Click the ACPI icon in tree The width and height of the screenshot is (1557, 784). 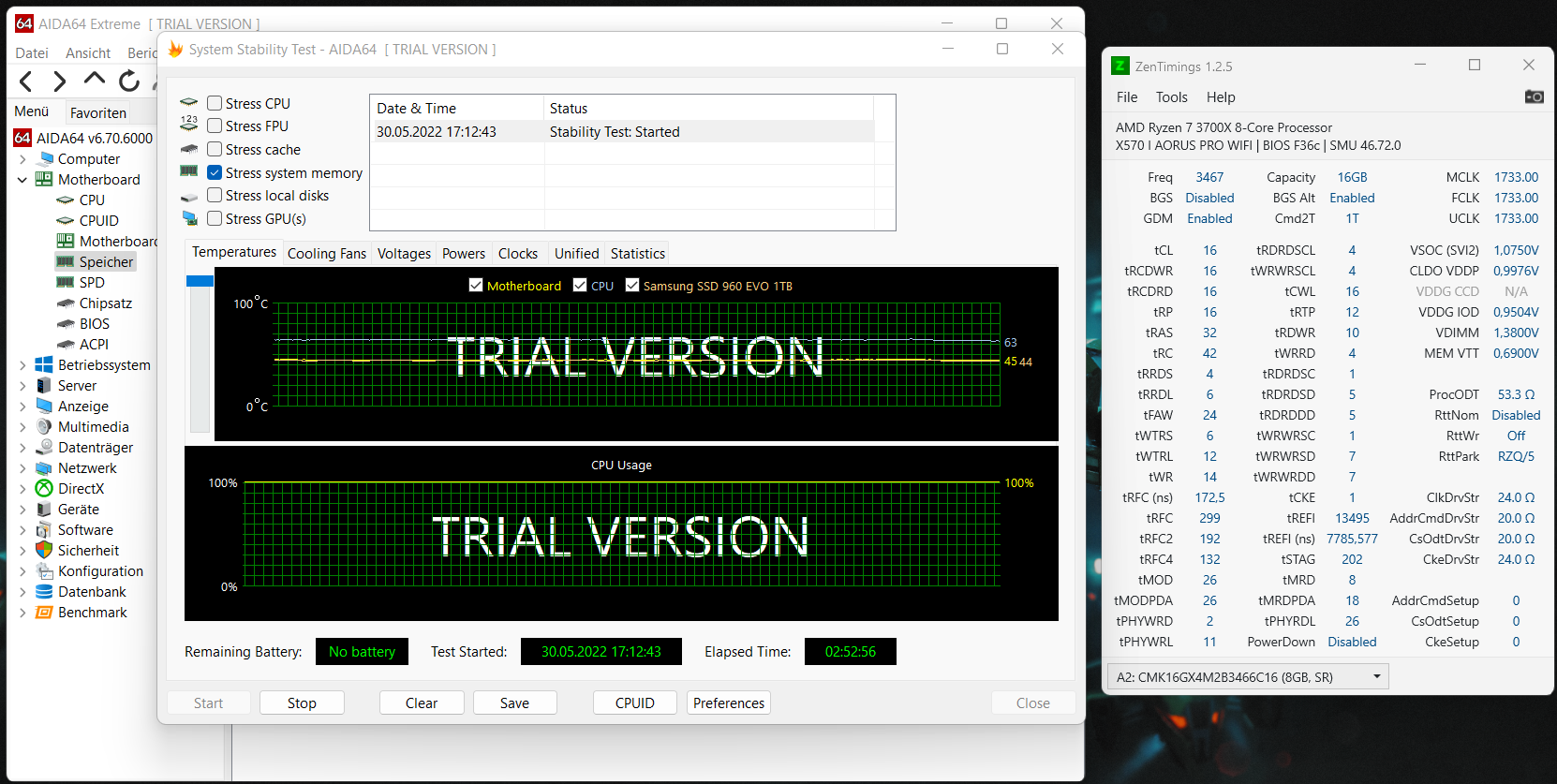click(x=66, y=344)
